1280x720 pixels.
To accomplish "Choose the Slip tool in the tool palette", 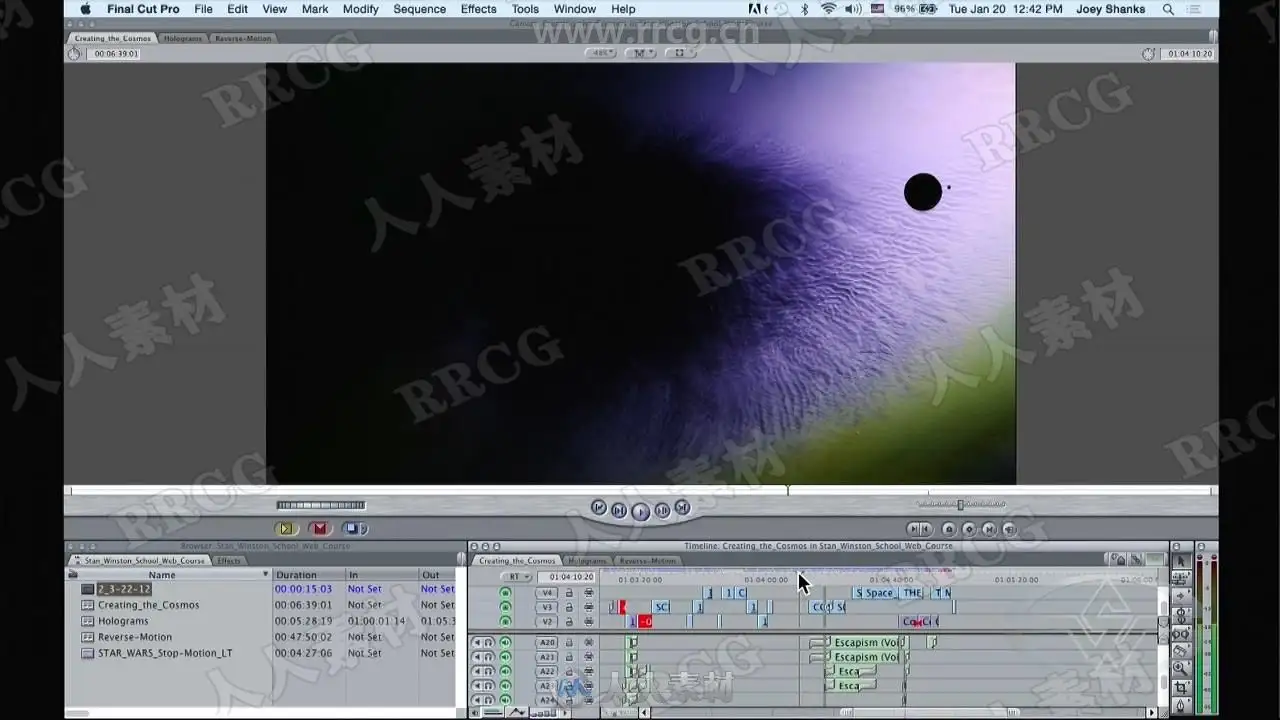I will click(1180, 633).
